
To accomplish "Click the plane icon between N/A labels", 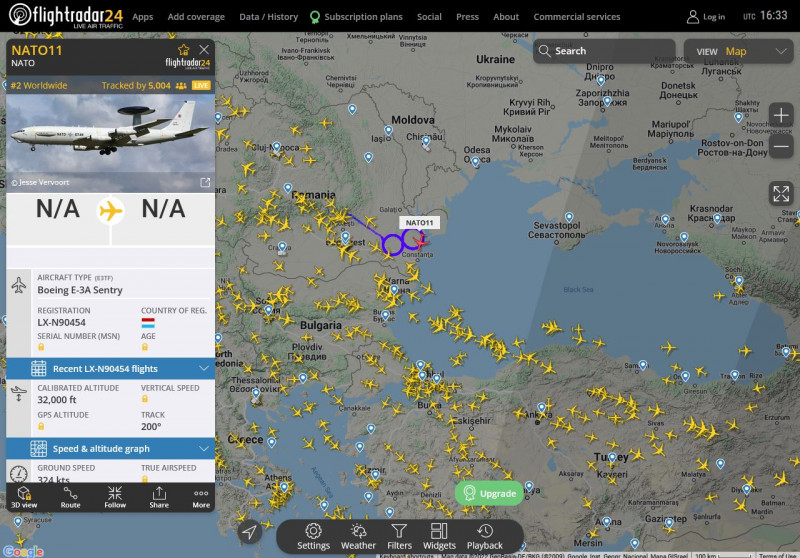I will (111, 210).
